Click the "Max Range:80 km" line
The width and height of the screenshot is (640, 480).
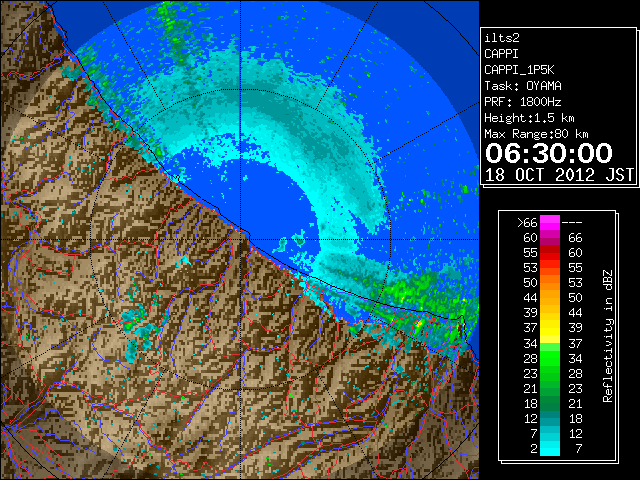536,134
